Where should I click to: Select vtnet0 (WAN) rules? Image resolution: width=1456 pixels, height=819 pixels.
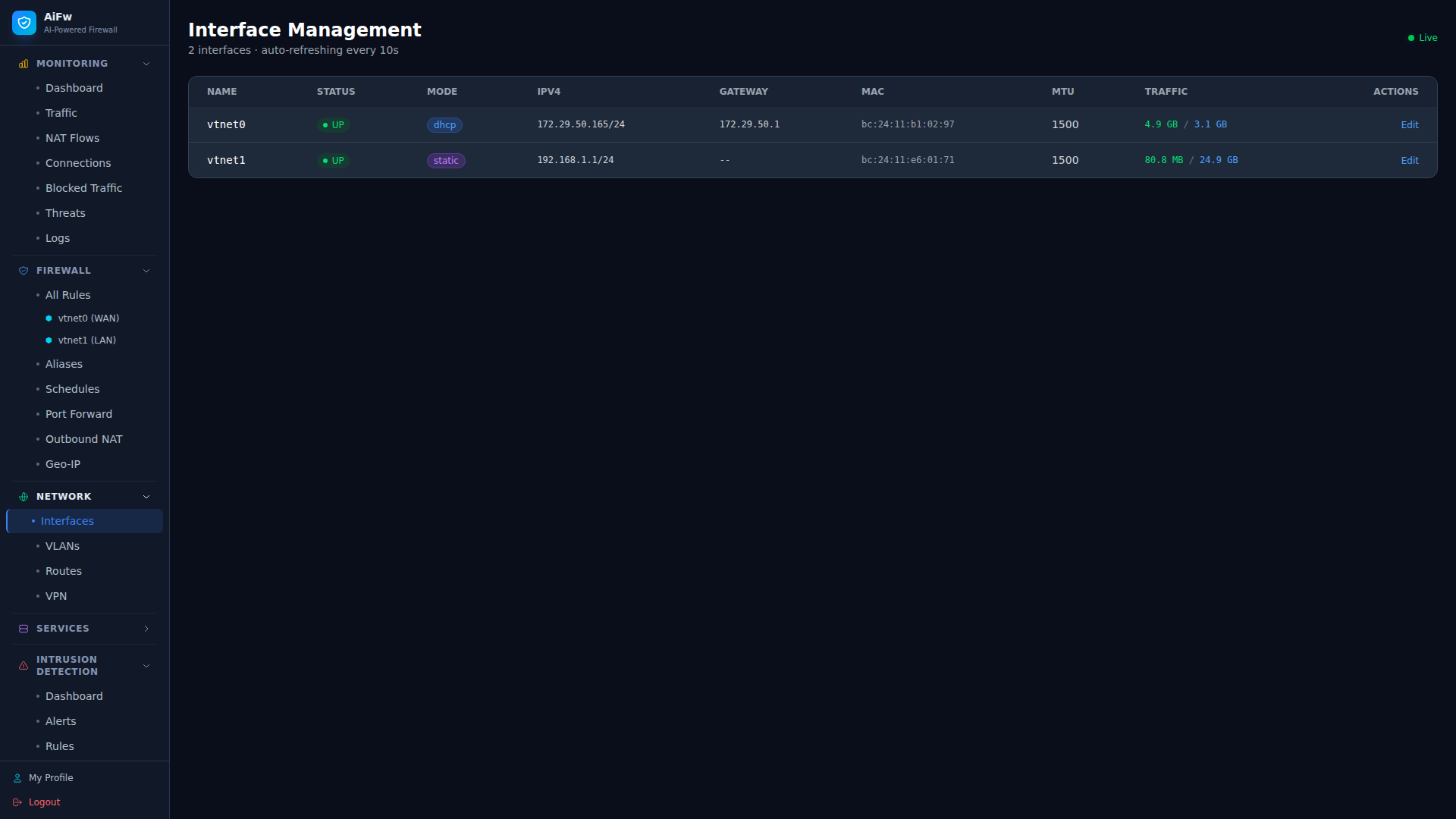[88, 318]
